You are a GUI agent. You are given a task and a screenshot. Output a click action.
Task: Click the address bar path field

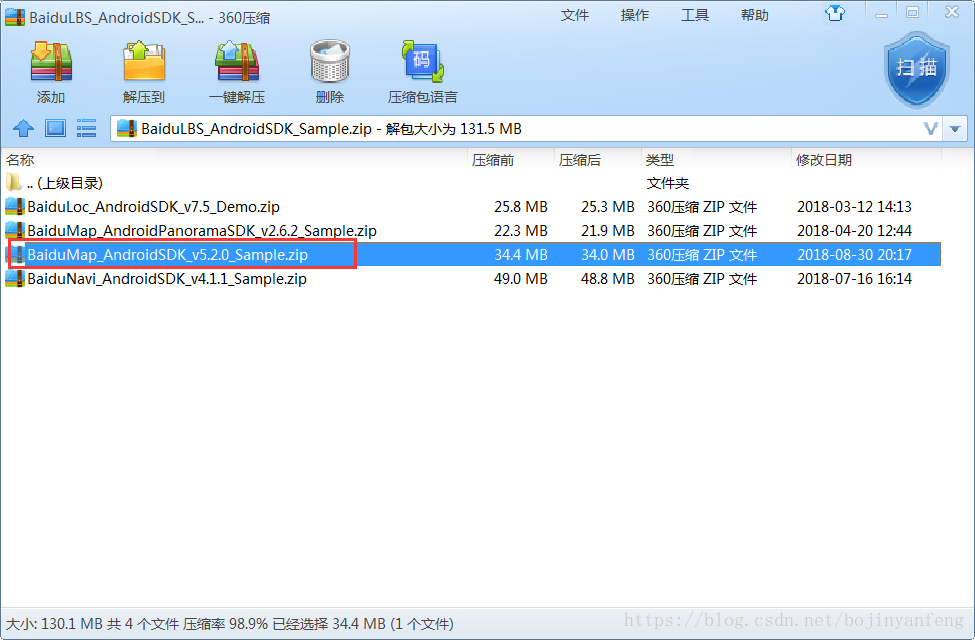[x=526, y=129]
